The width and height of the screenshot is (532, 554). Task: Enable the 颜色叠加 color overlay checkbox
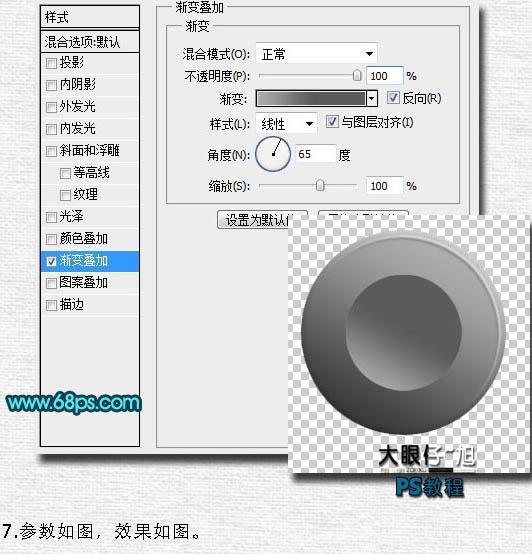51,239
